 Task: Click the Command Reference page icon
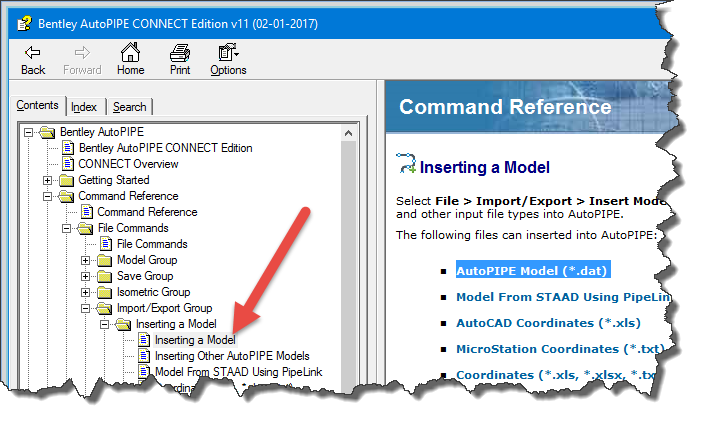[x=87, y=212]
